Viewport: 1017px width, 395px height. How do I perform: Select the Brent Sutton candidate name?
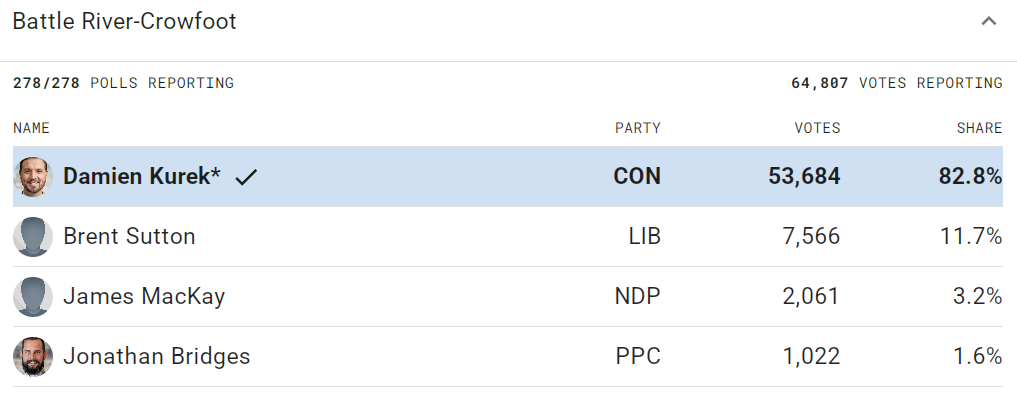[x=129, y=236]
